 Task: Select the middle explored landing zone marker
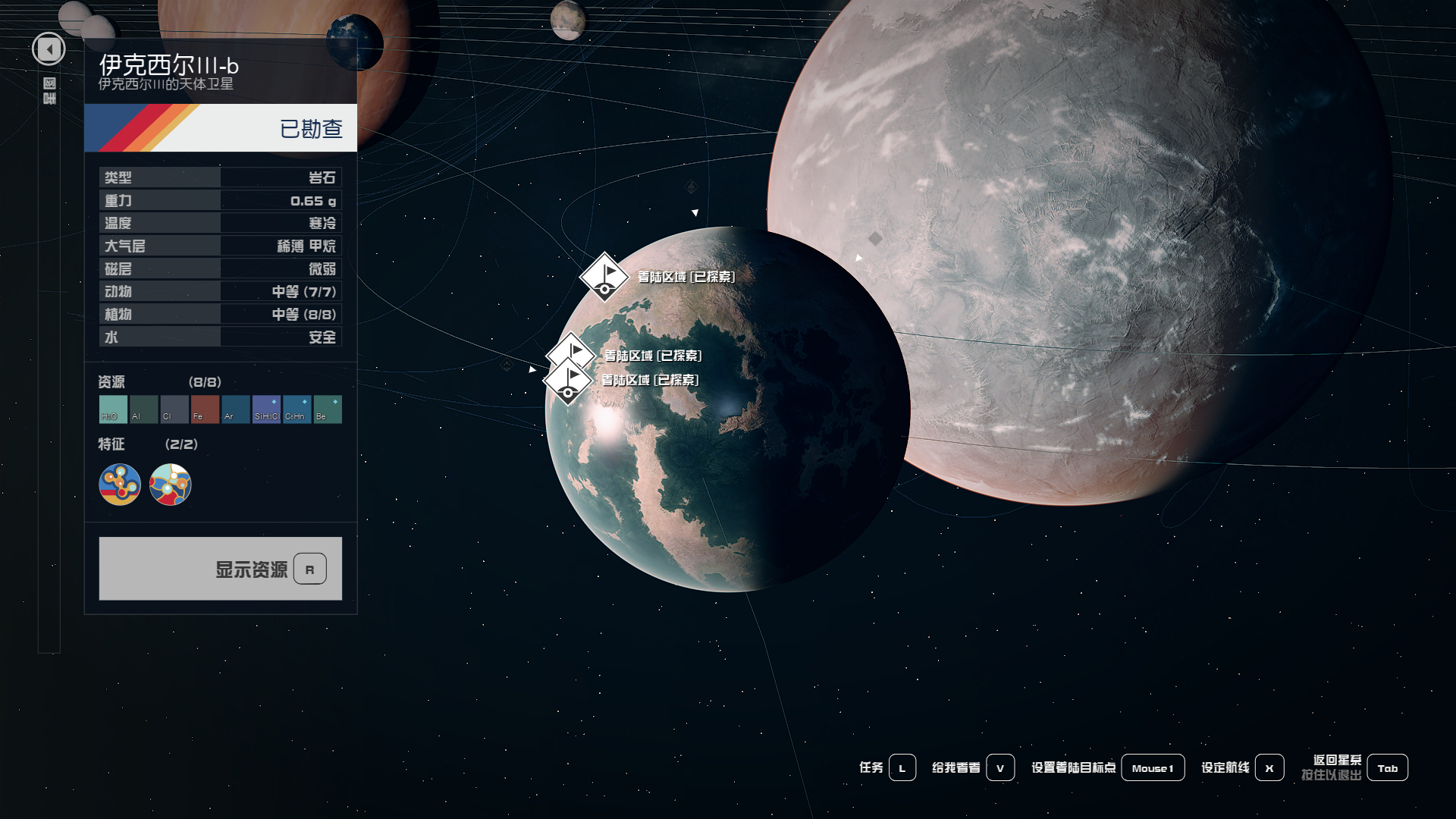[571, 350]
